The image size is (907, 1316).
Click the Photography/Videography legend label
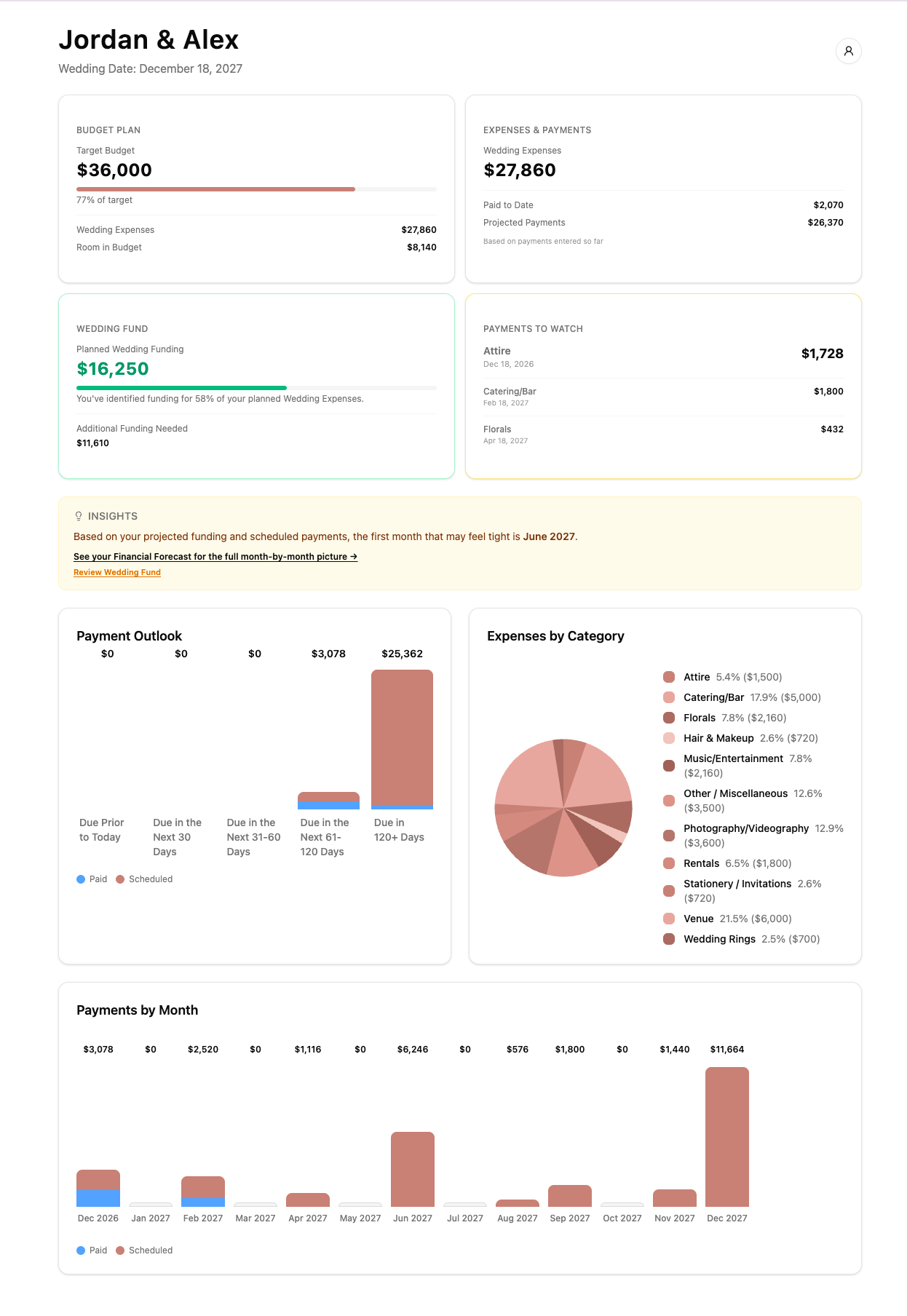746,828
